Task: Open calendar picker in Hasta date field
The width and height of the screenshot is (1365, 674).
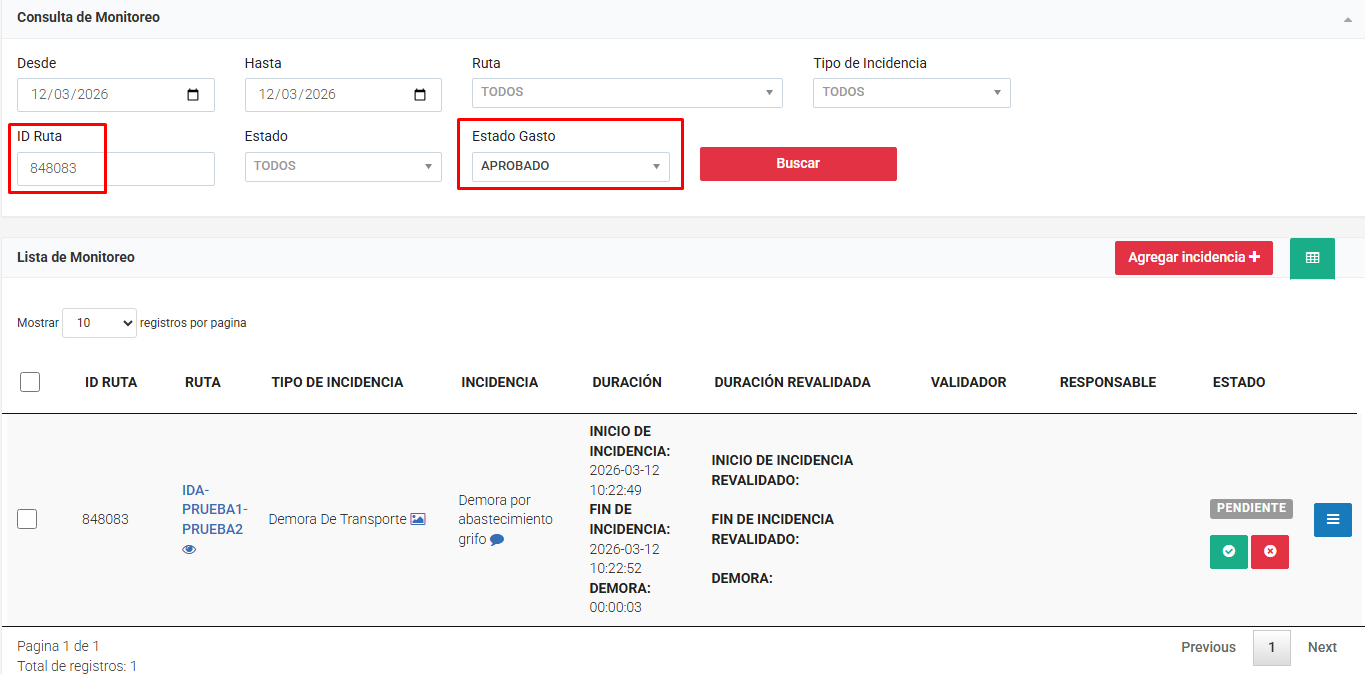Action: [x=420, y=95]
